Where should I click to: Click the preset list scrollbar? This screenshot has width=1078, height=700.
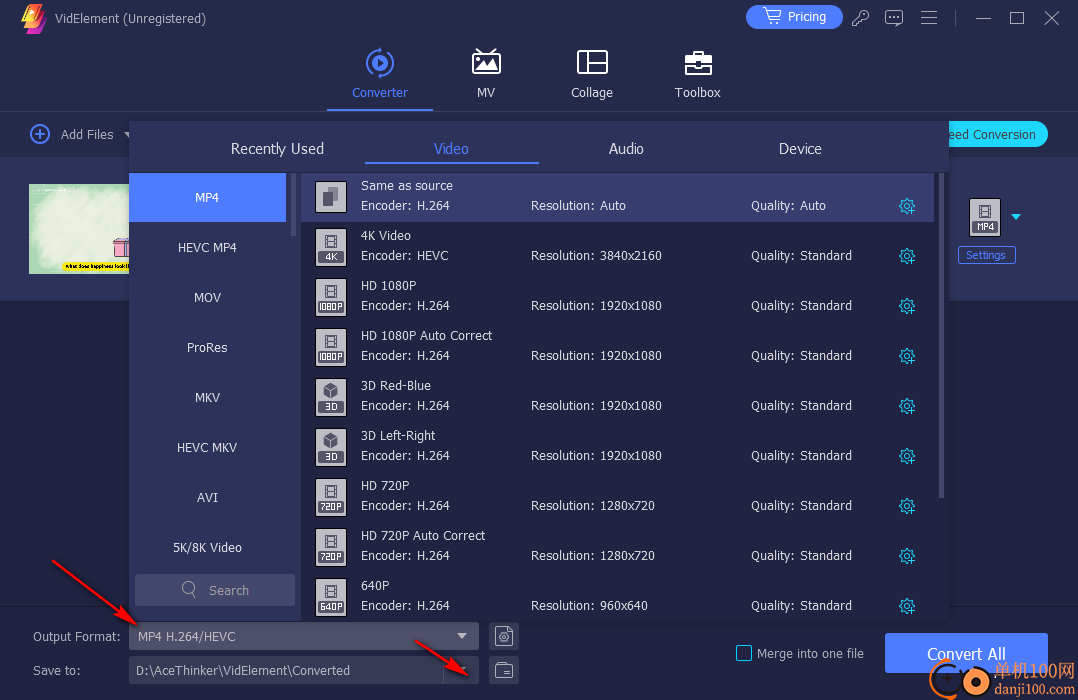click(x=941, y=336)
